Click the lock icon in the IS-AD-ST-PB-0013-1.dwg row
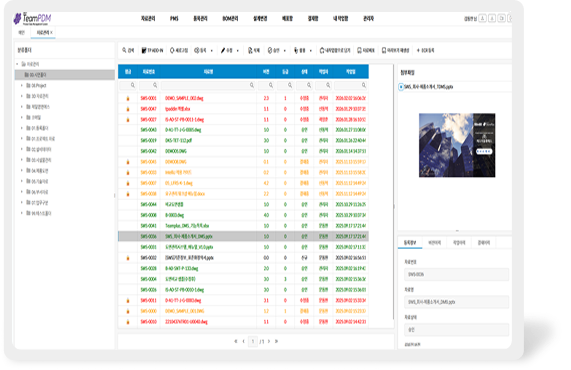Viewport: 571px width, 370px height. coord(128,119)
